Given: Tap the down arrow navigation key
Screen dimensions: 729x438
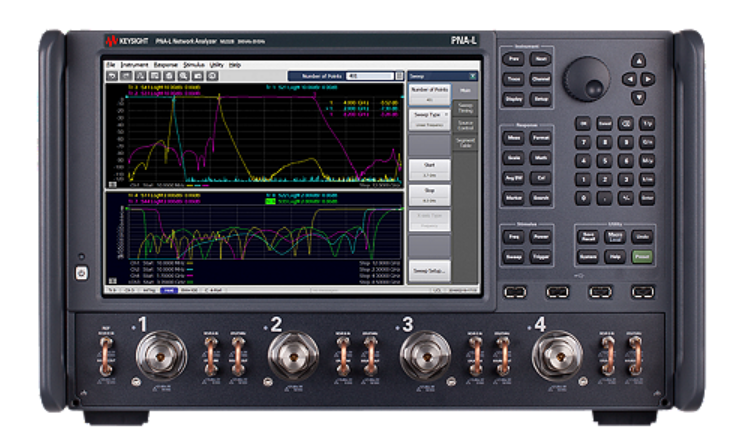Looking at the screenshot, I should [638, 98].
